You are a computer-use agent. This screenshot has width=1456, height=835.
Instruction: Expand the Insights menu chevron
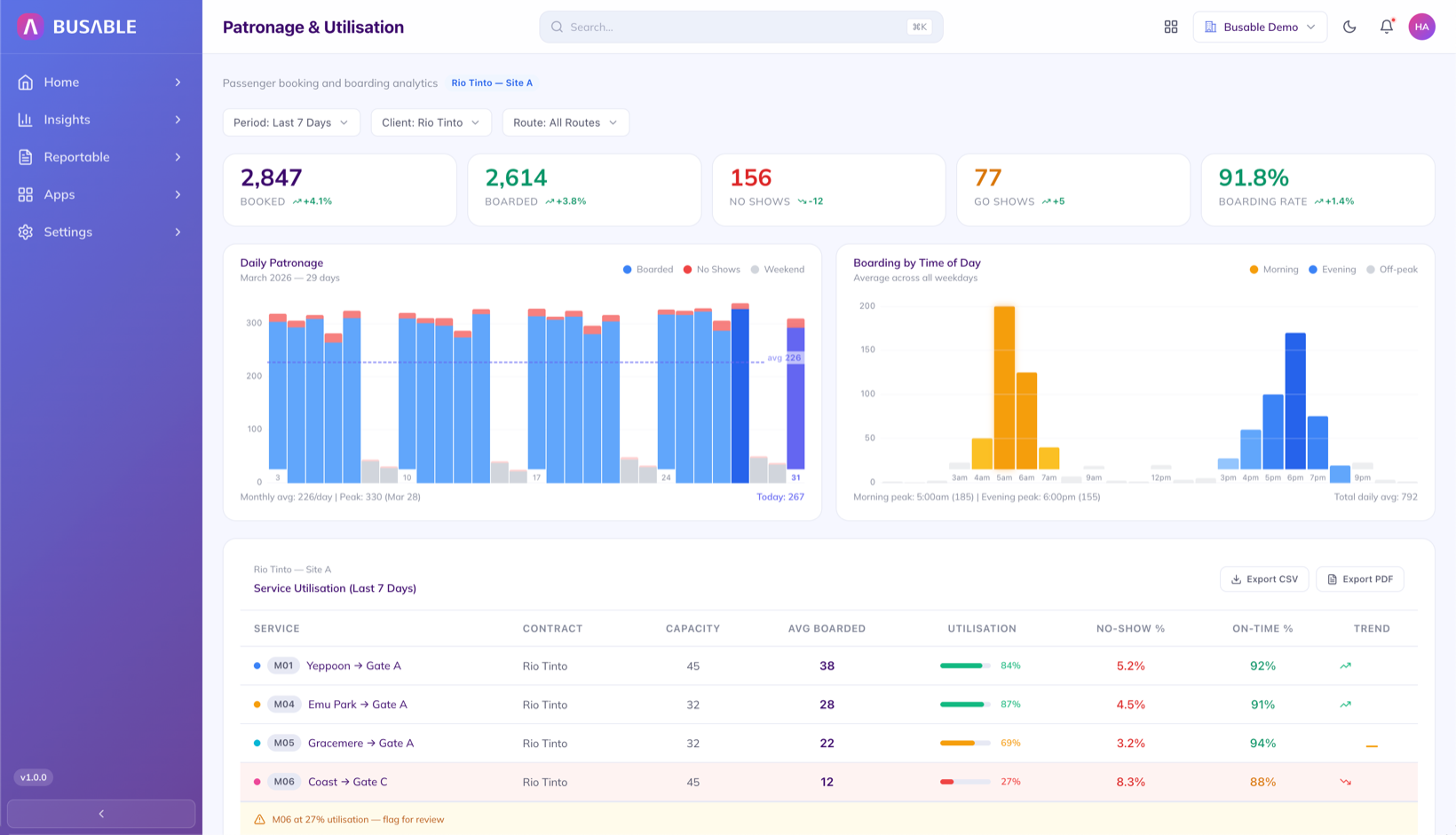point(178,120)
